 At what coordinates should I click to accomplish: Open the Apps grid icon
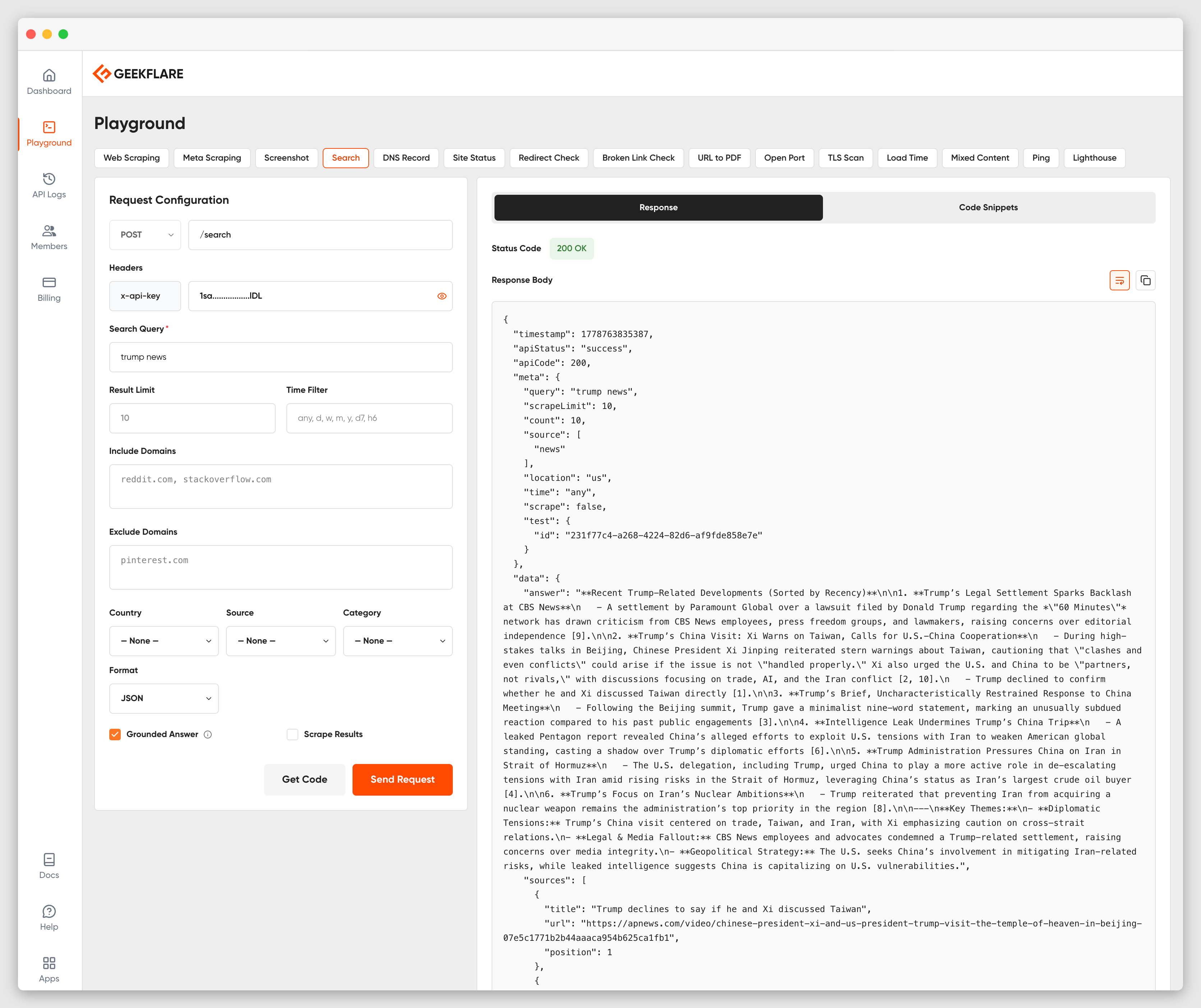click(49, 963)
